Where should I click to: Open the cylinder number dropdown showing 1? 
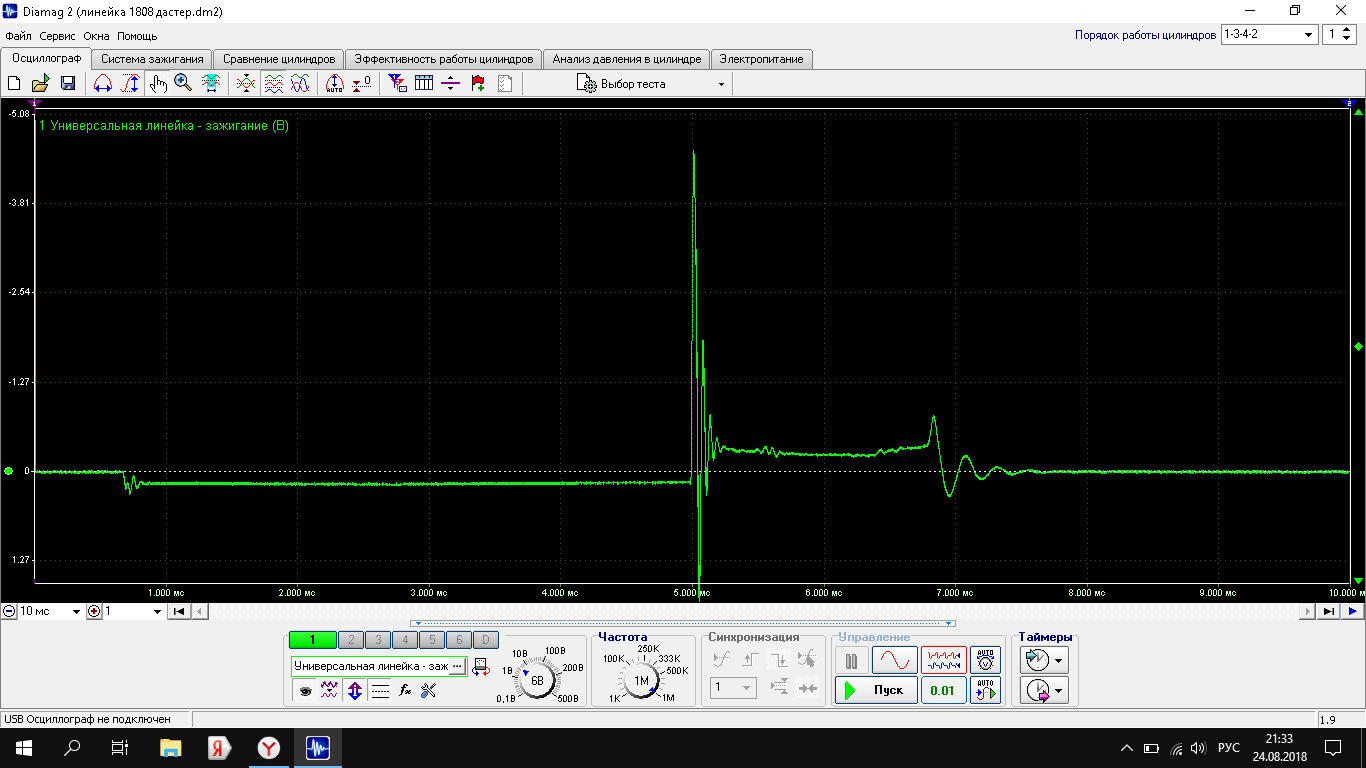[x=1339, y=35]
